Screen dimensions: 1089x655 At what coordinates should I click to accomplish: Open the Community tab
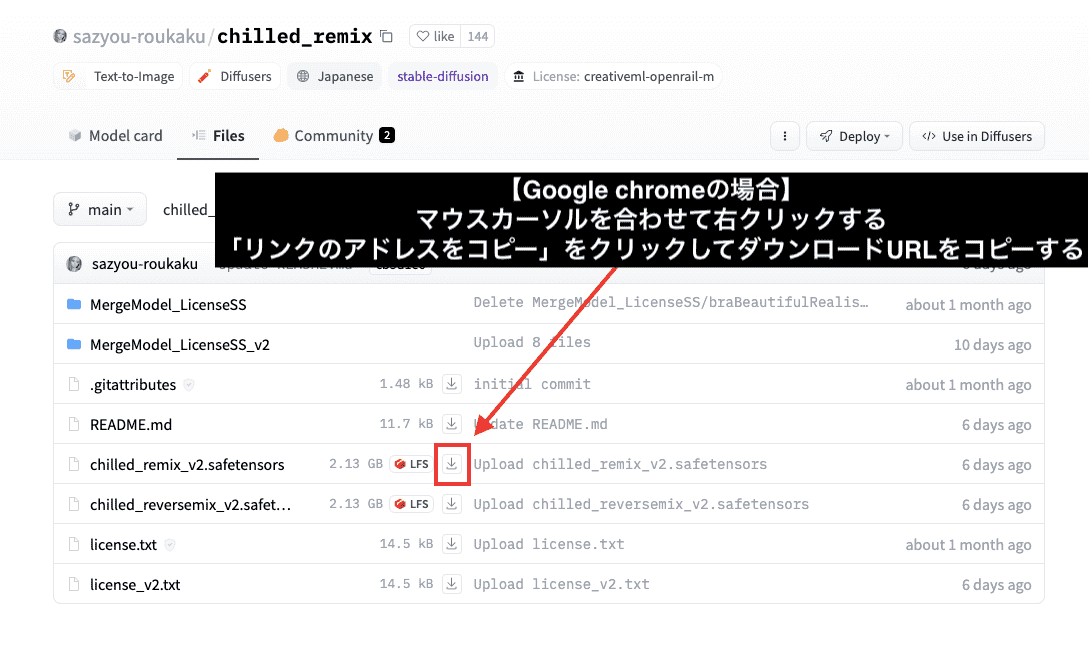click(333, 136)
